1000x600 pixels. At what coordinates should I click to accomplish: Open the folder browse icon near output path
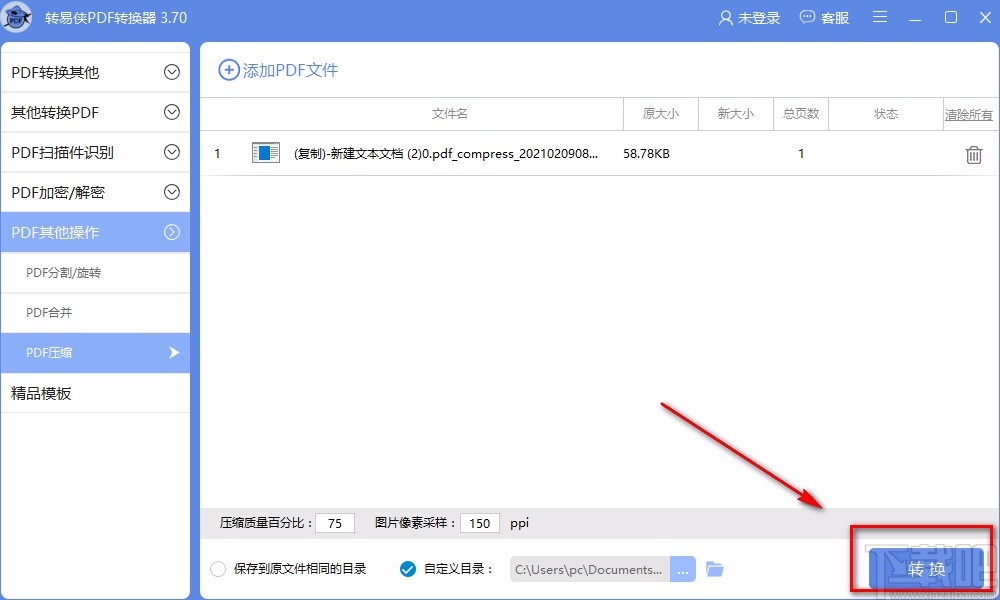(x=715, y=568)
